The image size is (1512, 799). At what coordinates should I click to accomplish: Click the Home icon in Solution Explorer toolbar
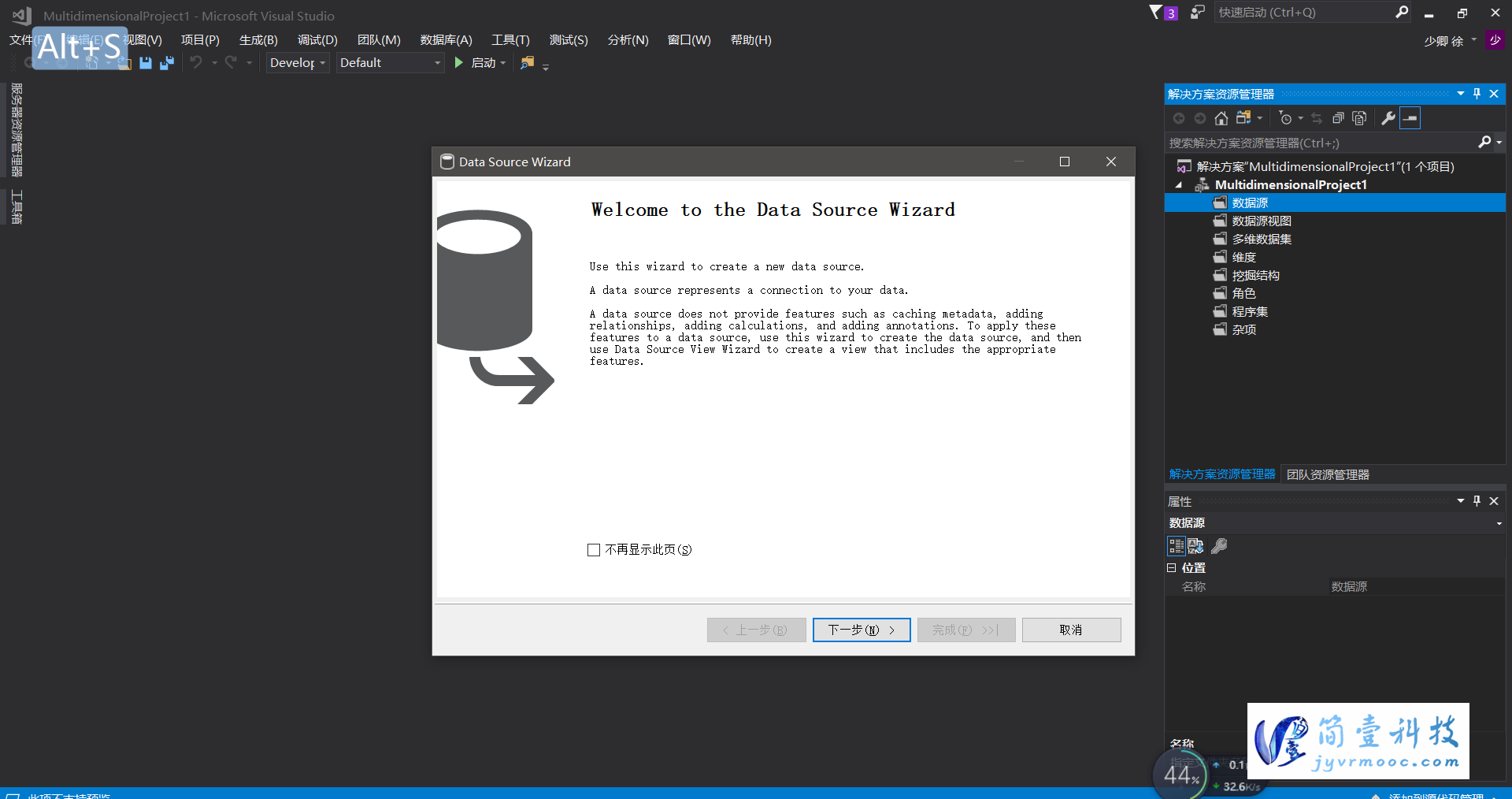coord(1221,118)
